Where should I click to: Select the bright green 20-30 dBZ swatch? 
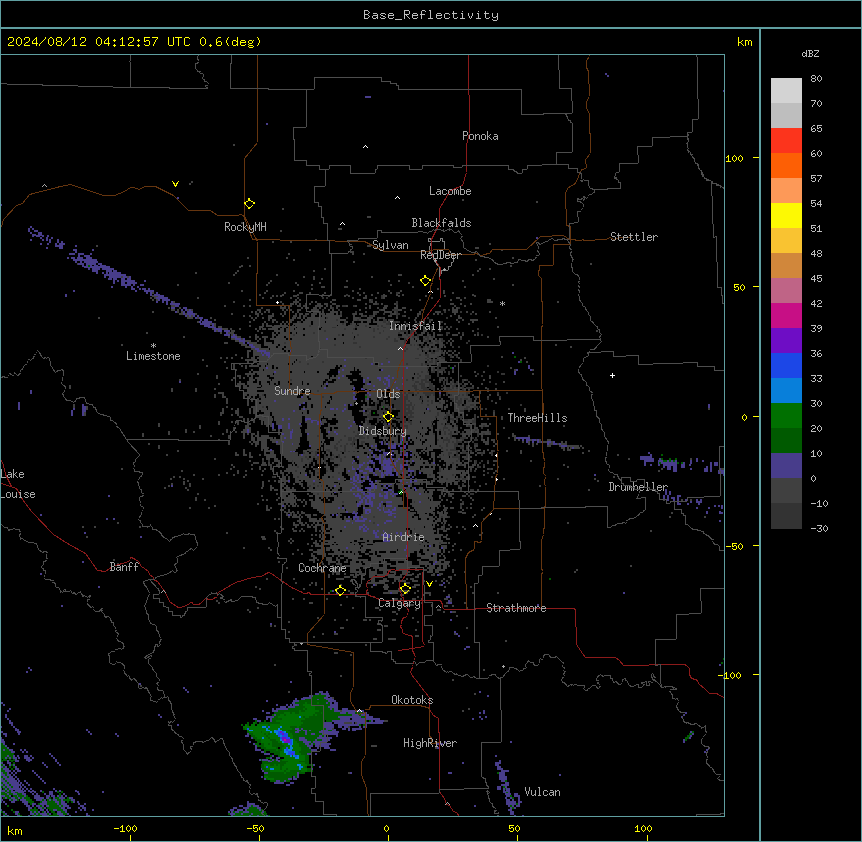(786, 416)
